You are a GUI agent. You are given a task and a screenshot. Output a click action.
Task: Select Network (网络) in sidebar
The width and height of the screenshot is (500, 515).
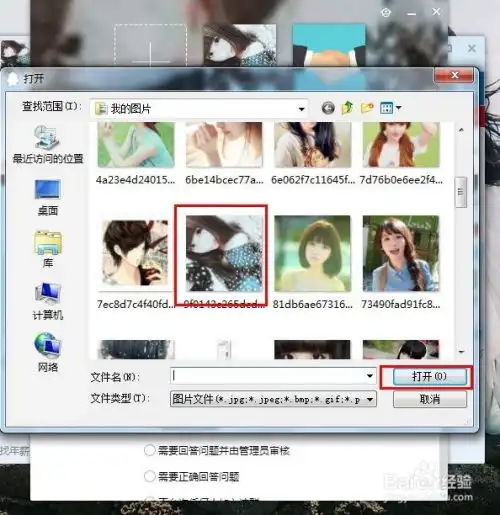click(48, 352)
